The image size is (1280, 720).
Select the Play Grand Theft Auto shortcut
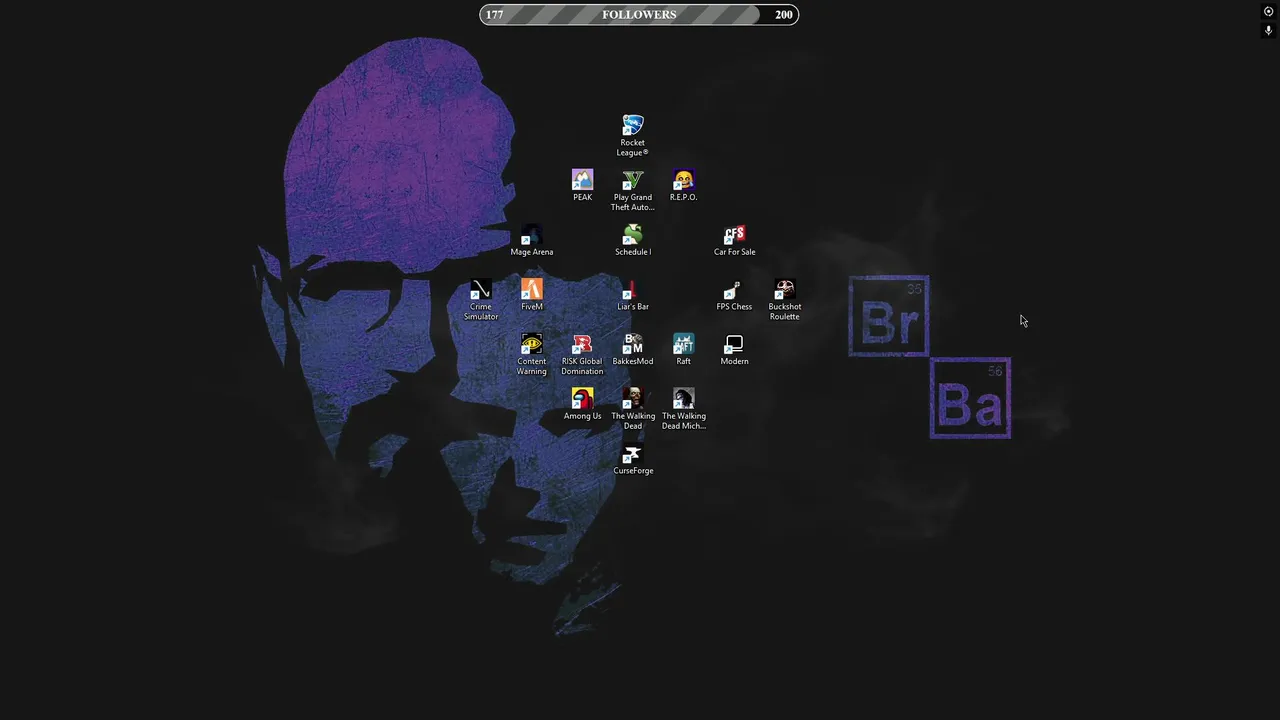pyautogui.click(x=633, y=190)
